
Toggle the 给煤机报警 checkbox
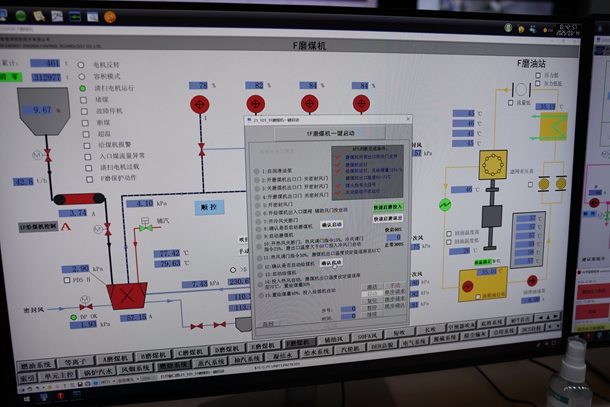(x=87, y=145)
